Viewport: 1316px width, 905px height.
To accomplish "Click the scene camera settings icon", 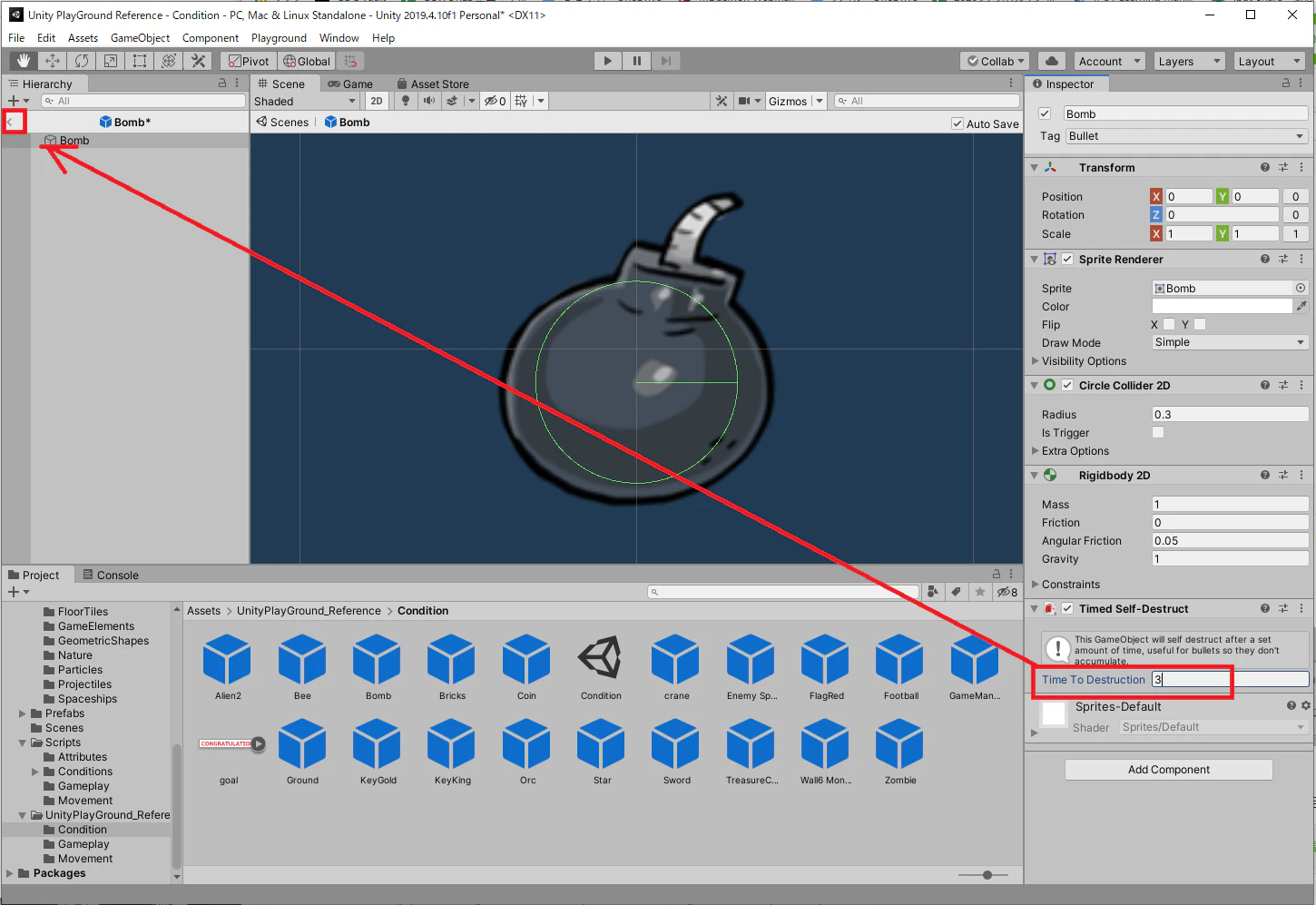I will (x=745, y=101).
